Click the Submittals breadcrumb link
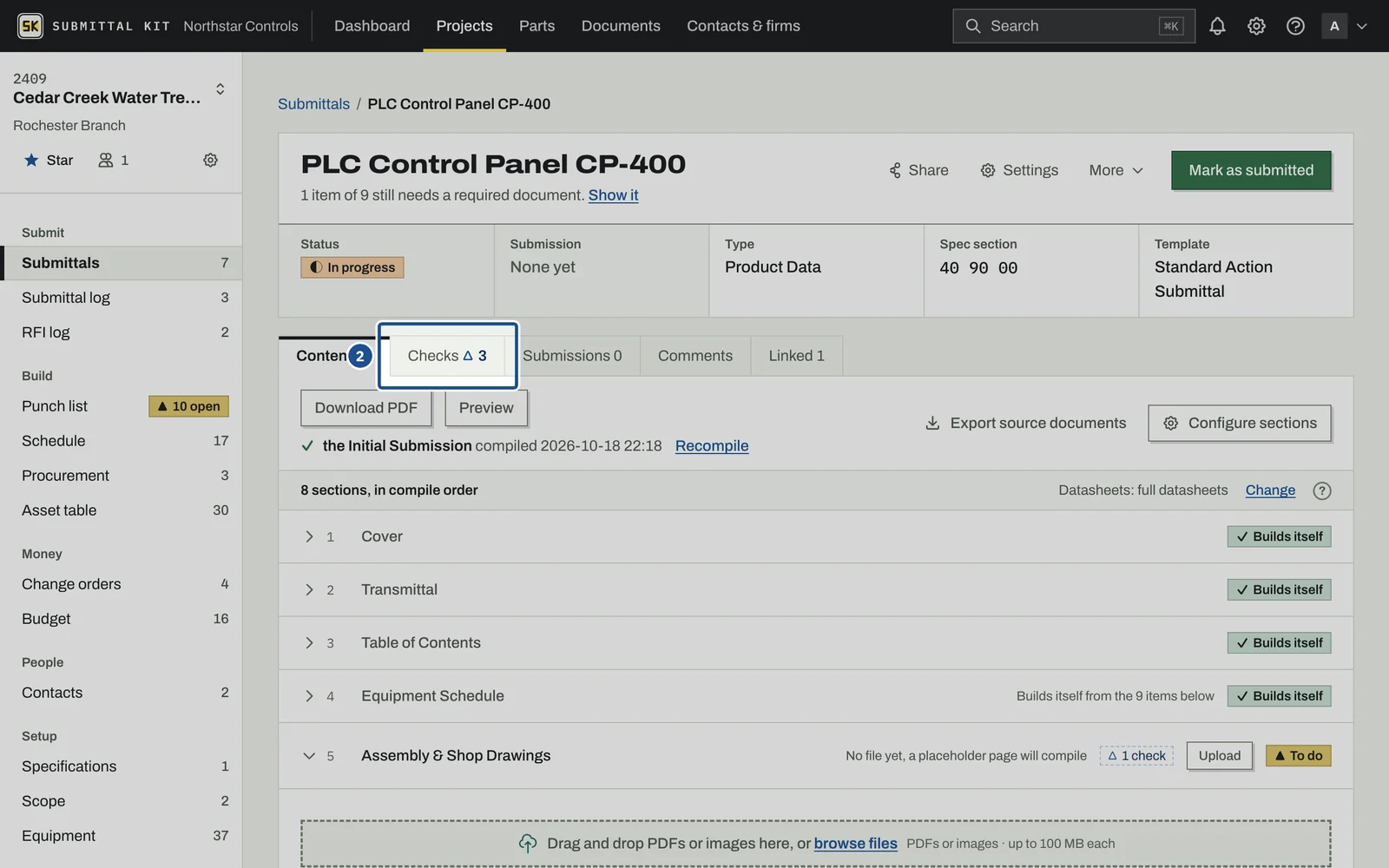The image size is (1389, 868). [313, 104]
